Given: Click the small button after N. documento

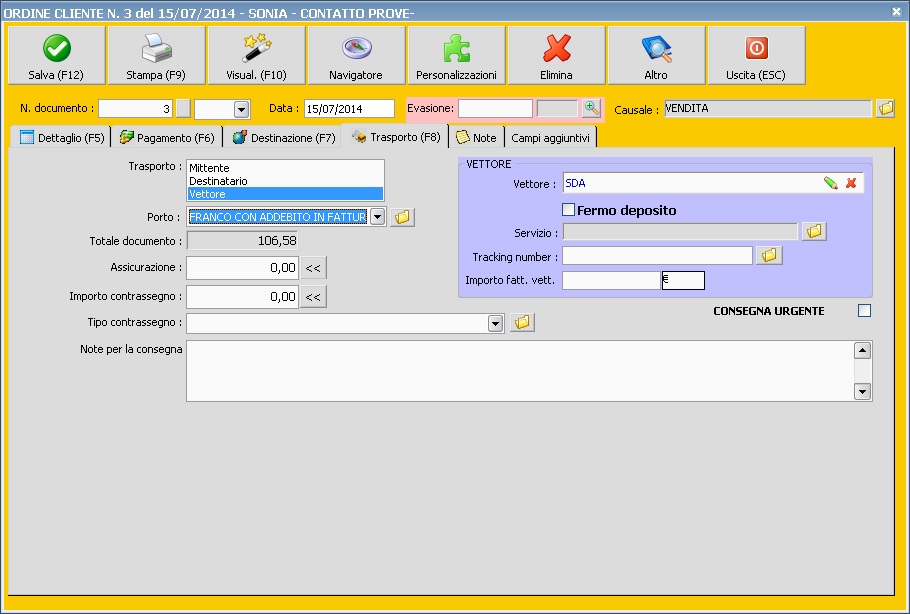Looking at the screenshot, I should 183,109.
